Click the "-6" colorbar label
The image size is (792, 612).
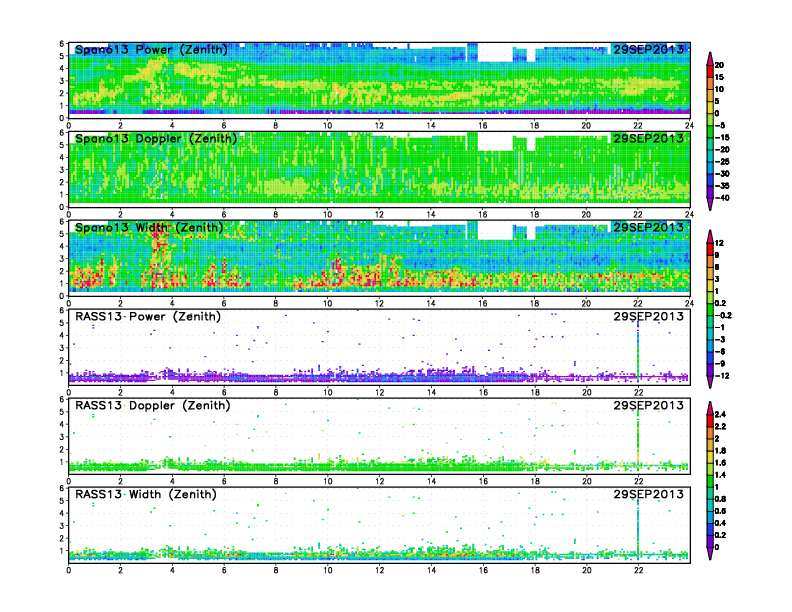coord(720,352)
